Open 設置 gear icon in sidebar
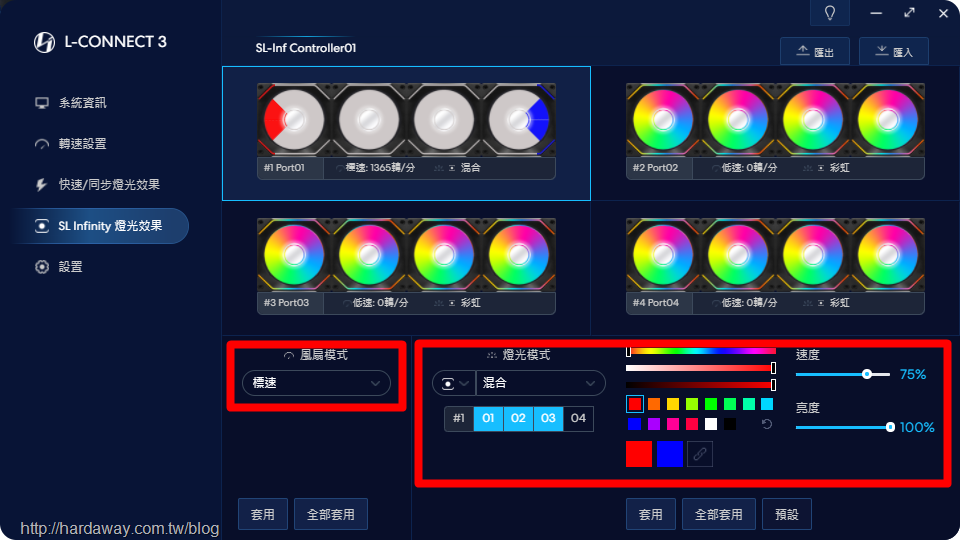Viewport: 960px width, 540px height. pyautogui.click(x=42, y=267)
